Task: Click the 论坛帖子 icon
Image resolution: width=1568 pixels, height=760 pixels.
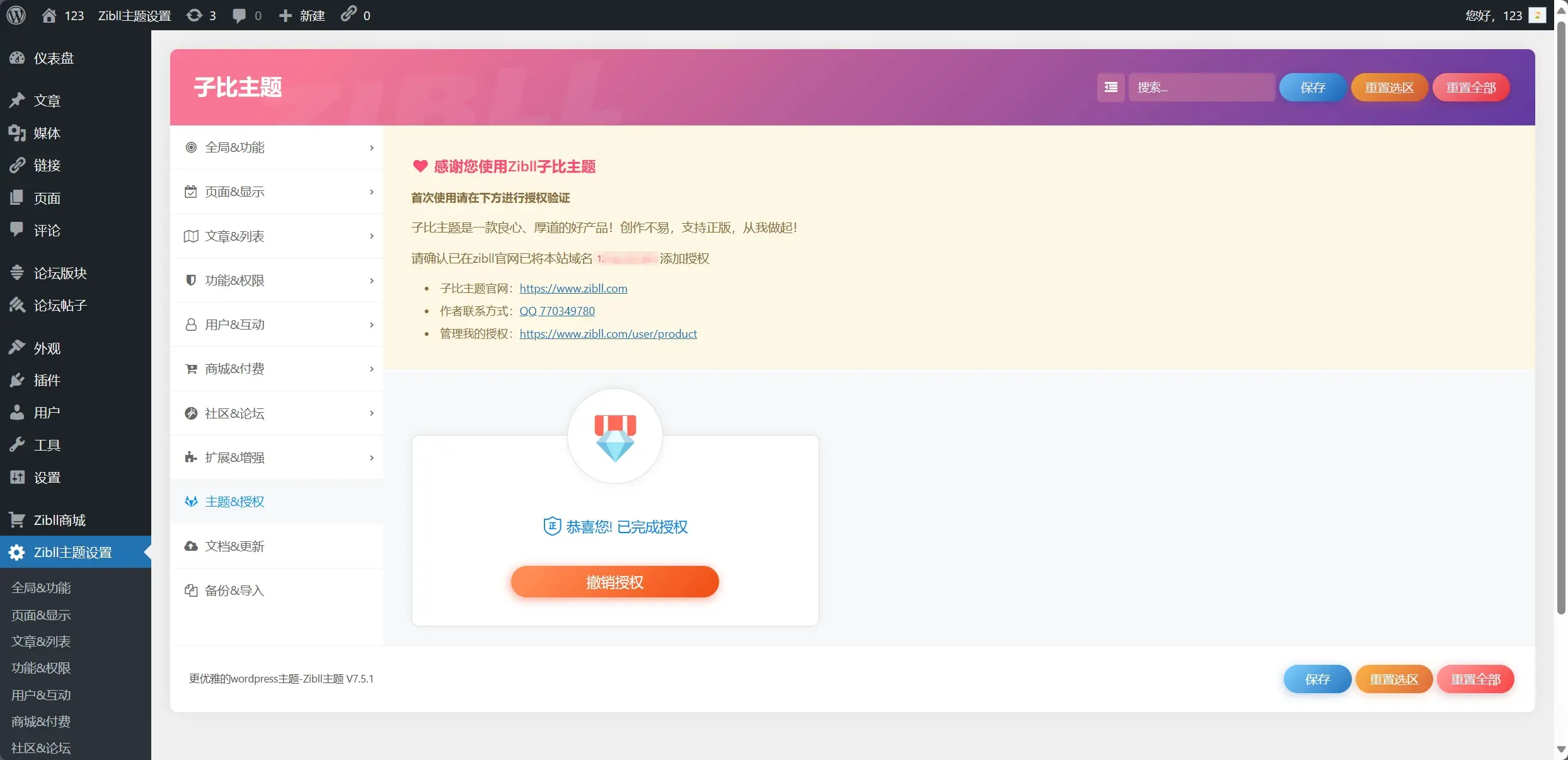Action: [x=17, y=305]
